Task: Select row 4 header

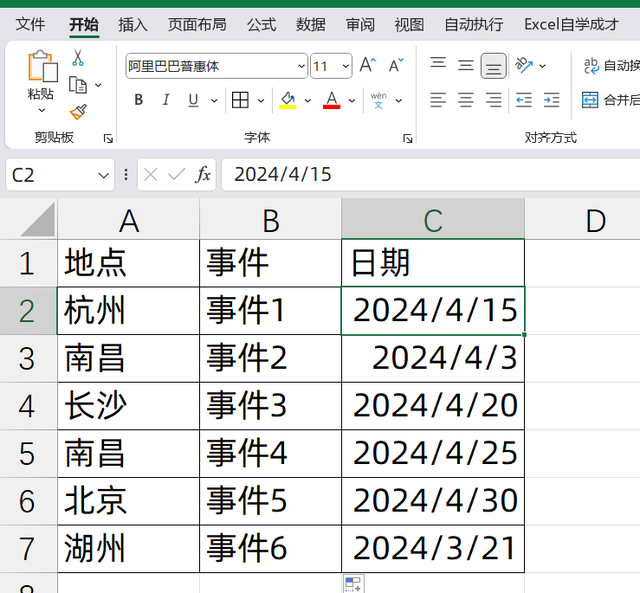Action: point(27,406)
